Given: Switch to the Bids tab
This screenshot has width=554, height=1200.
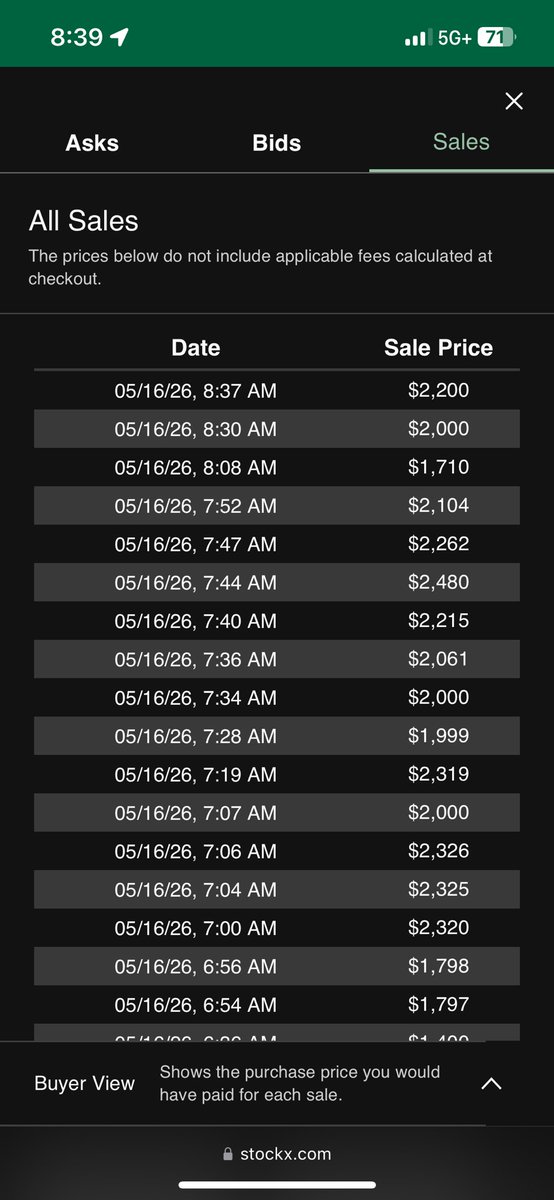Looking at the screenshot, I should coord(277,143).
